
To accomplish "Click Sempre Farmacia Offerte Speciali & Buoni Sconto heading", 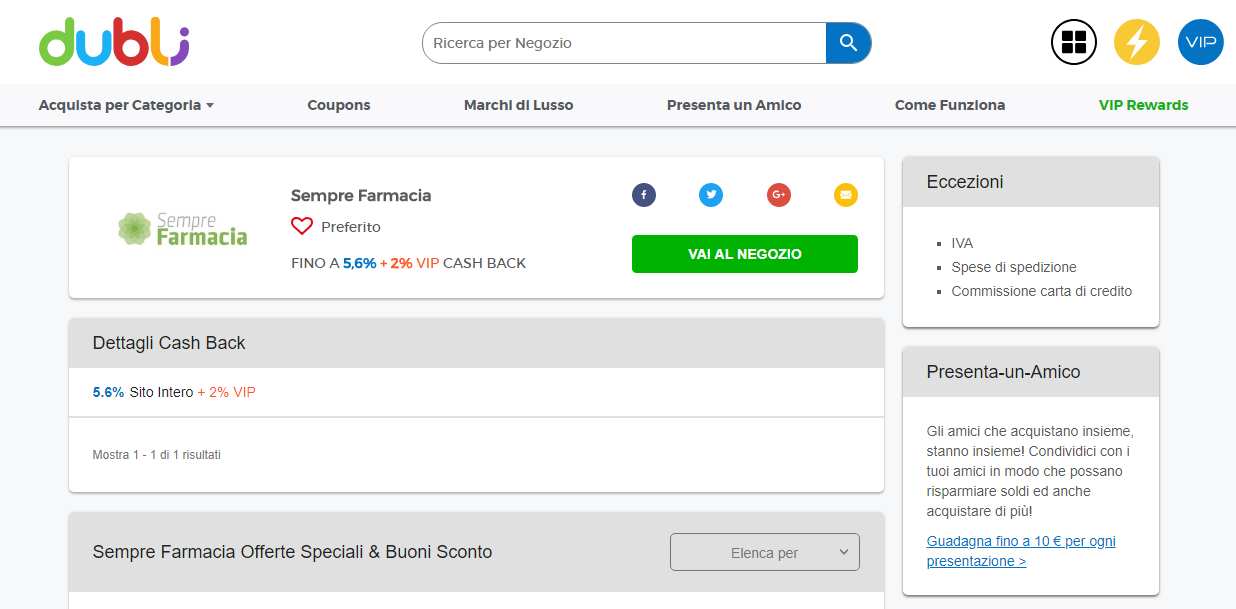I will (292, 552).
